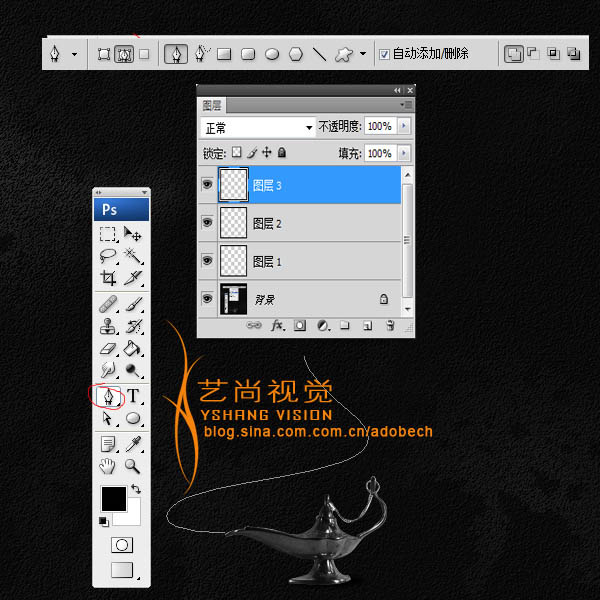Activate the Zoom magnifier tool
The width and height of the screenshot is (600, 600).
pos(132,466)
